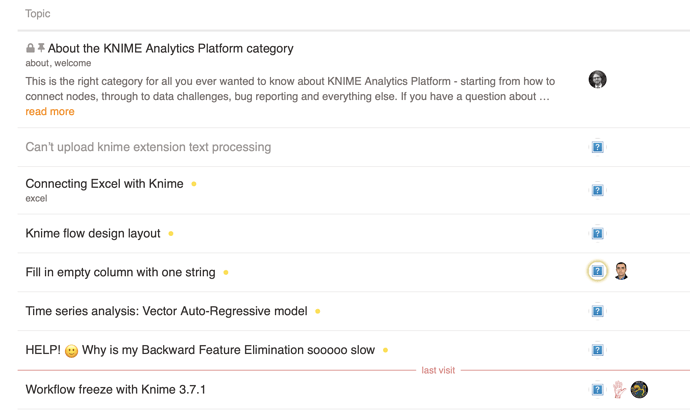This screenshot has height=412, width=690.
Task: Click the red hand avatar on Workflow freeze row
Action: click(x=619, y=390)
